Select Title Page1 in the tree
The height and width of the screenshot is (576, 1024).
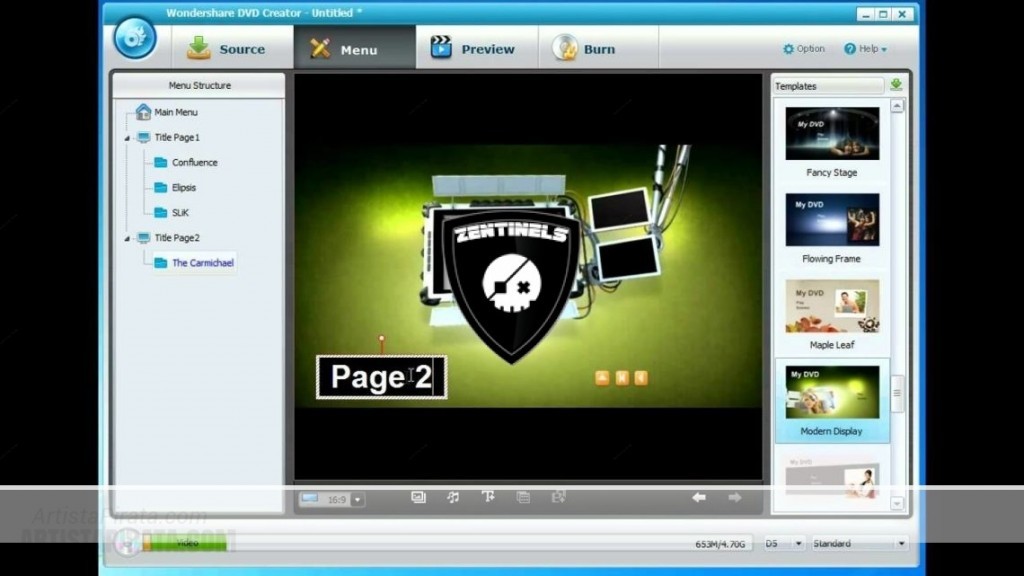pos(177,138)
